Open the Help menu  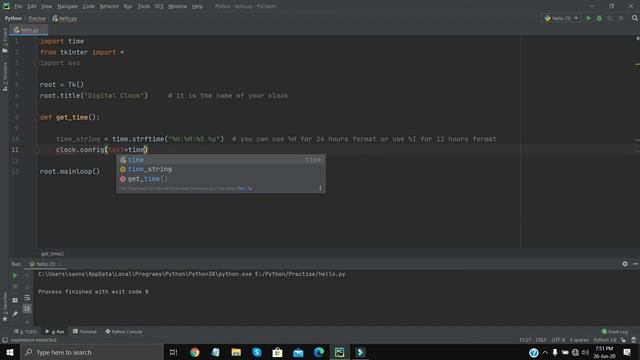[x=198, y=7]
